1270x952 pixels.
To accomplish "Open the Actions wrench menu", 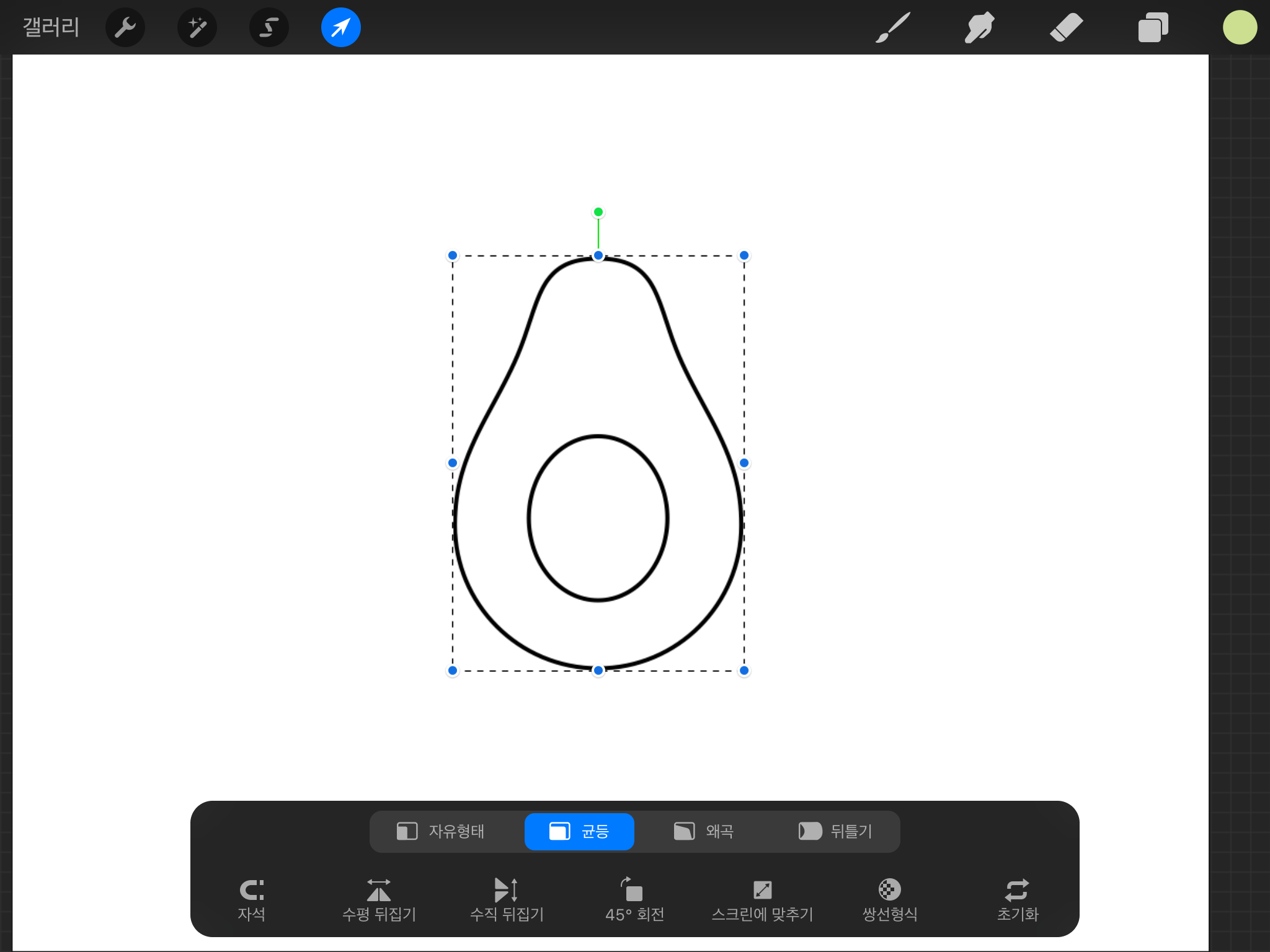I will [125, 27].
